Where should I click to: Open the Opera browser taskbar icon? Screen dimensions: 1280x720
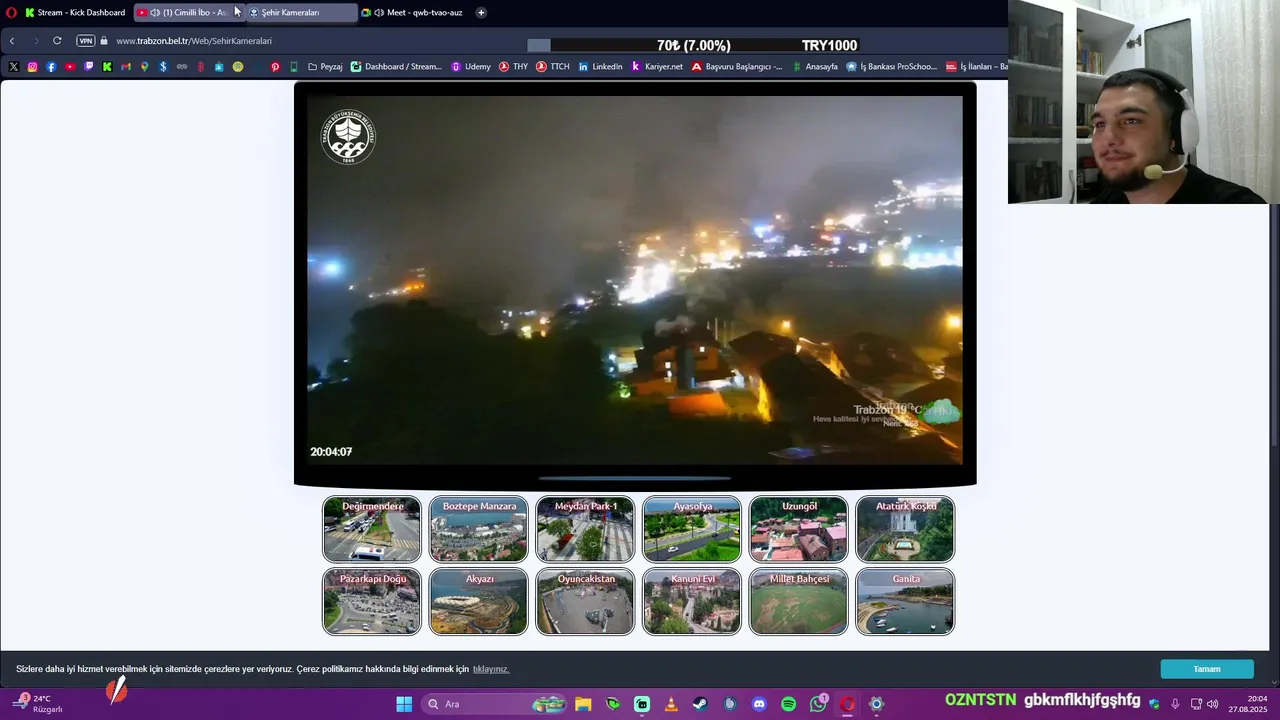[847, 704]
